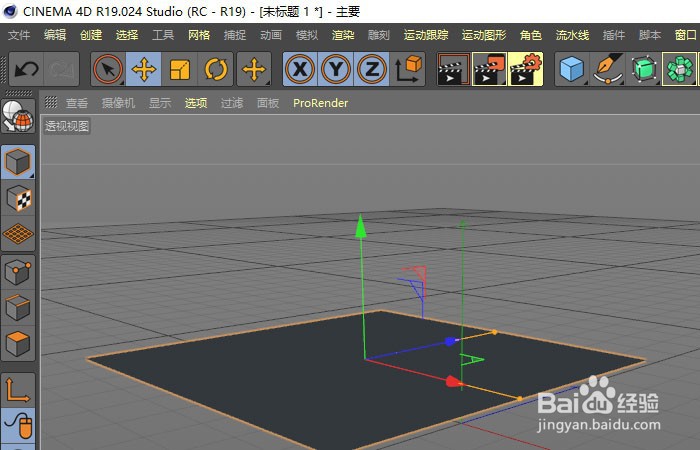
Task: Select the spline Pen tool
Action: tap(608, 69)
